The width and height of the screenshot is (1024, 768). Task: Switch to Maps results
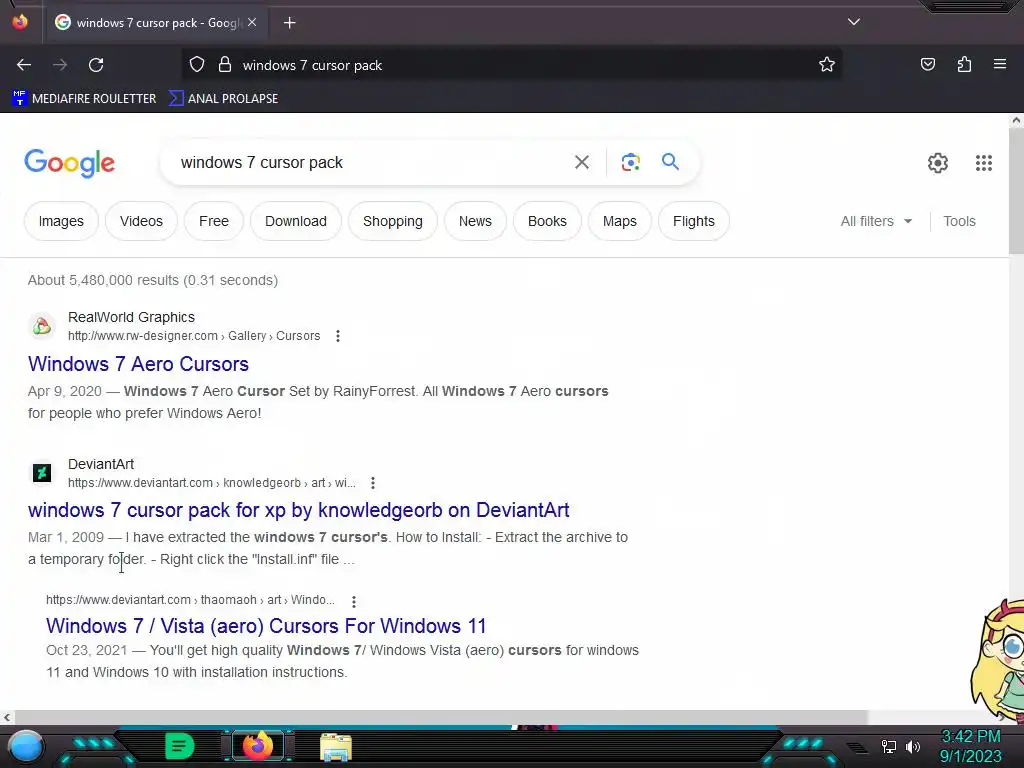(x=620, y=221)
